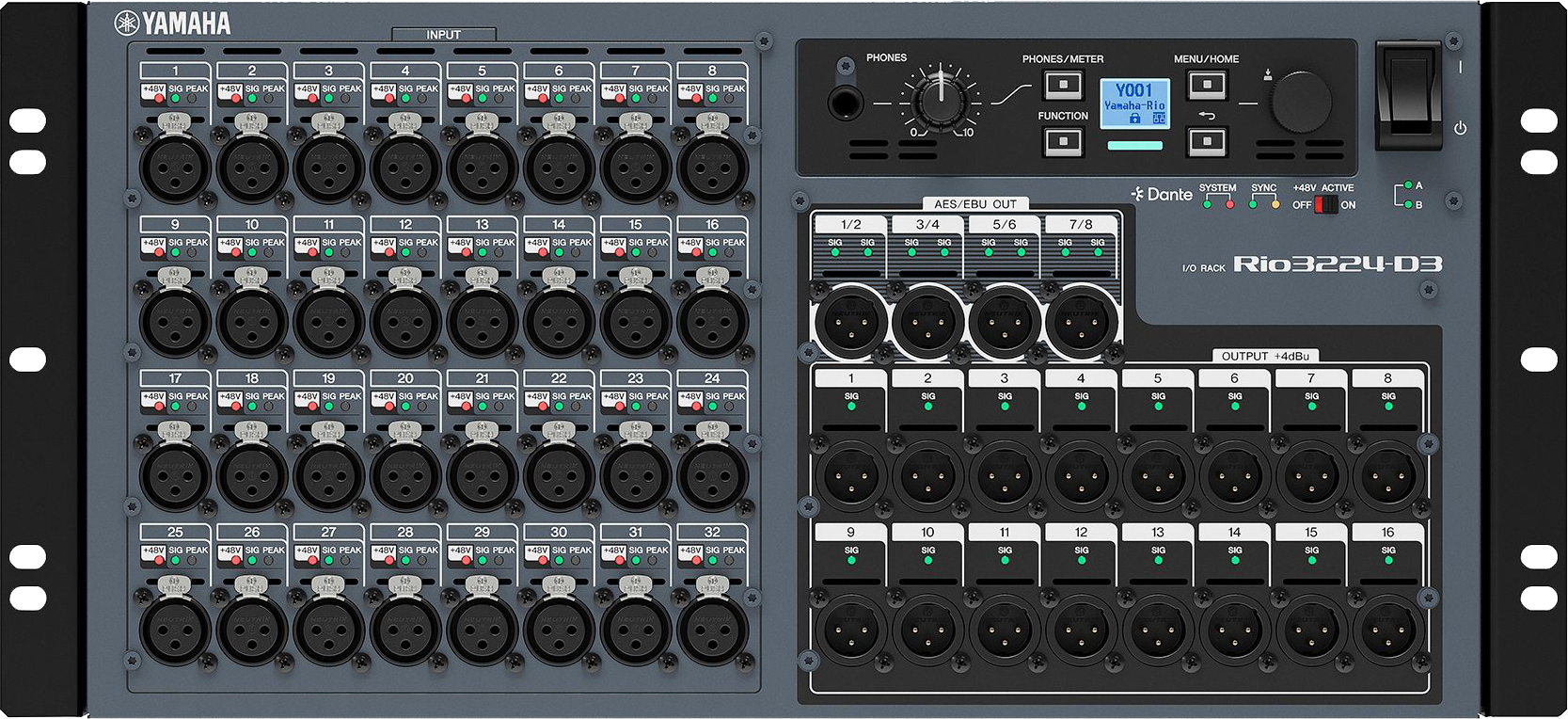Push the FUNCTION button
1568x719 pixels.
1064,141
